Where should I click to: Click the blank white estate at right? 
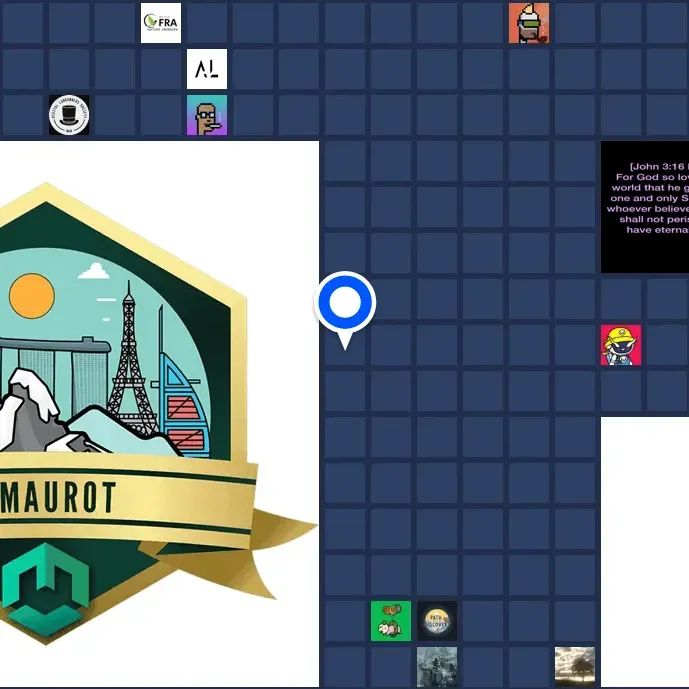pos(645,550)
